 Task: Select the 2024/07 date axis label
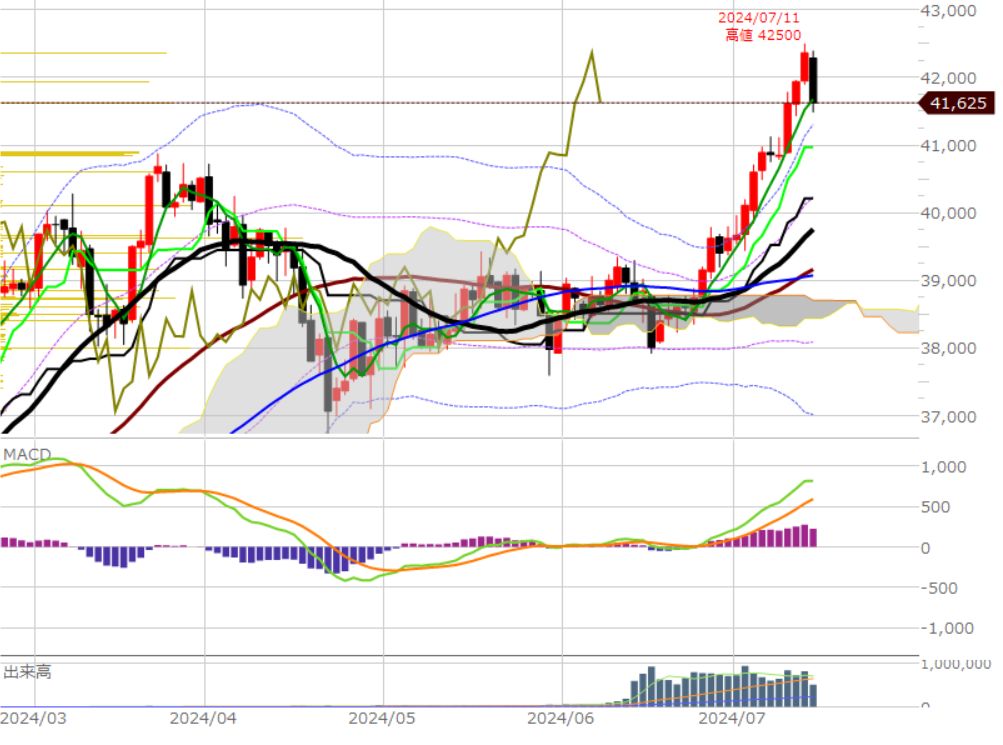coord(732,718)
